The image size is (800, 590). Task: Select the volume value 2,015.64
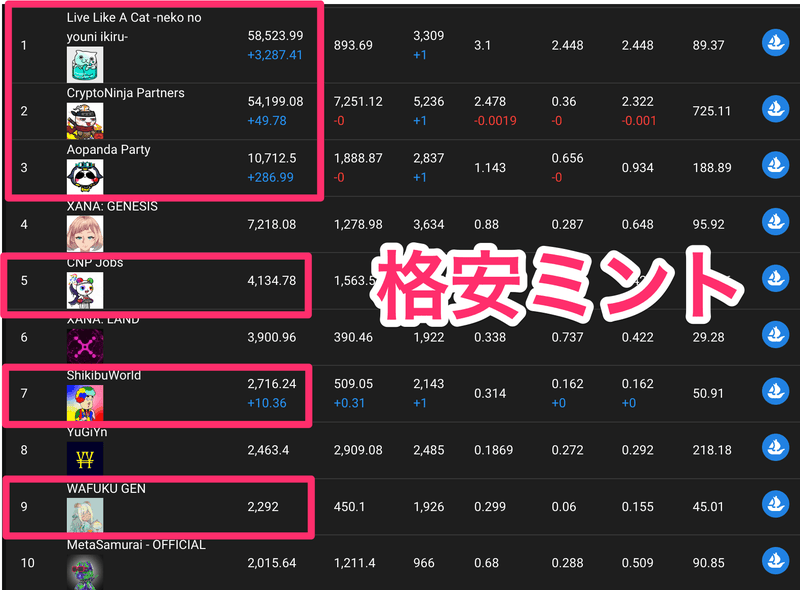pos(272,563)
